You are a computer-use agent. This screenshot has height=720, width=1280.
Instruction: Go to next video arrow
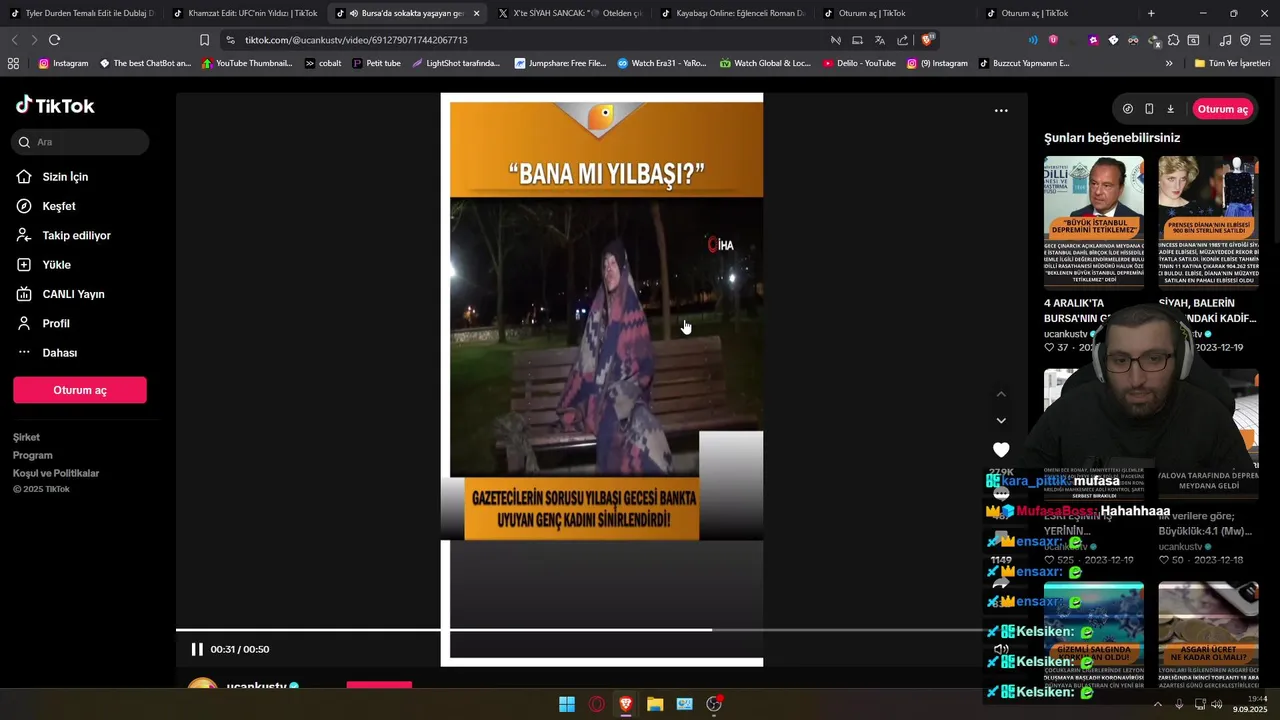click(x=1001, y=421)
